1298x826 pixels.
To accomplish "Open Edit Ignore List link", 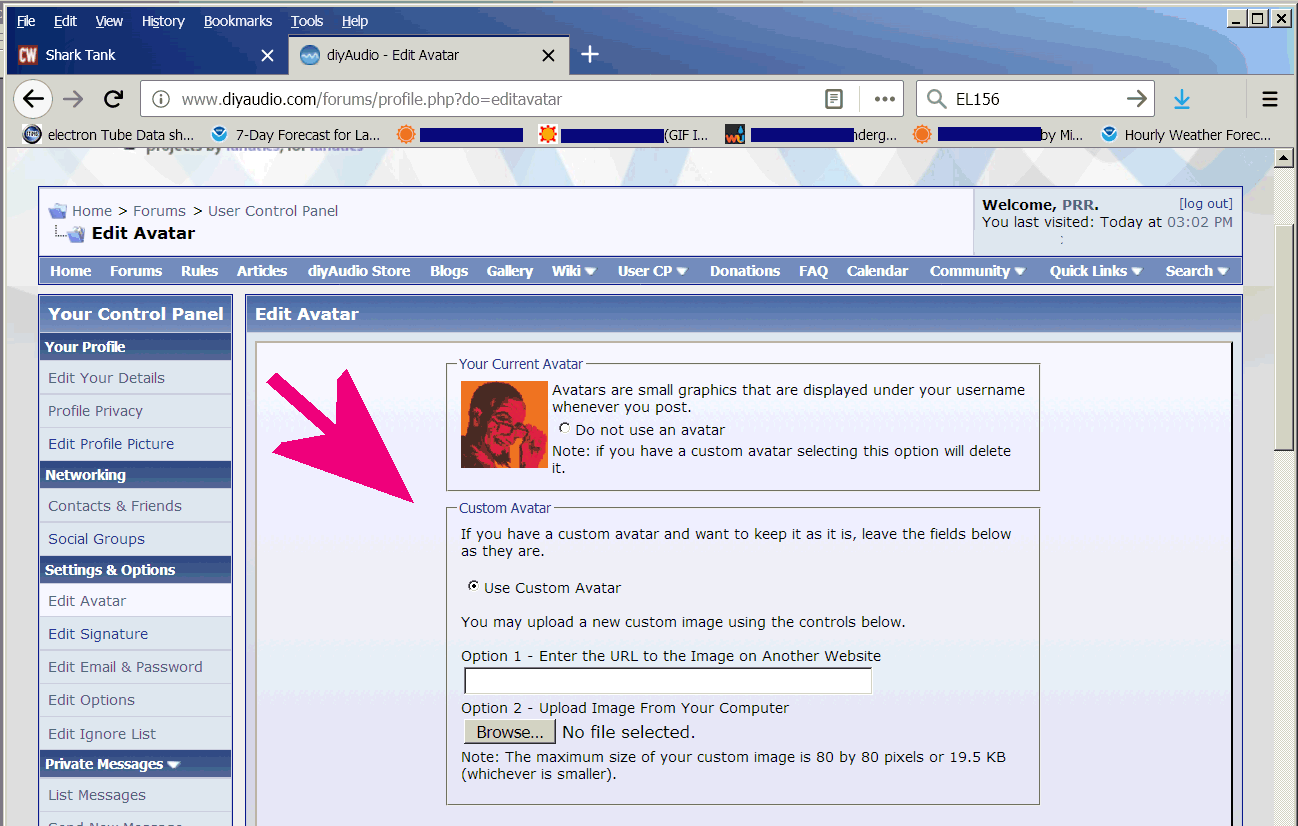I will click(x=102, y=734).
